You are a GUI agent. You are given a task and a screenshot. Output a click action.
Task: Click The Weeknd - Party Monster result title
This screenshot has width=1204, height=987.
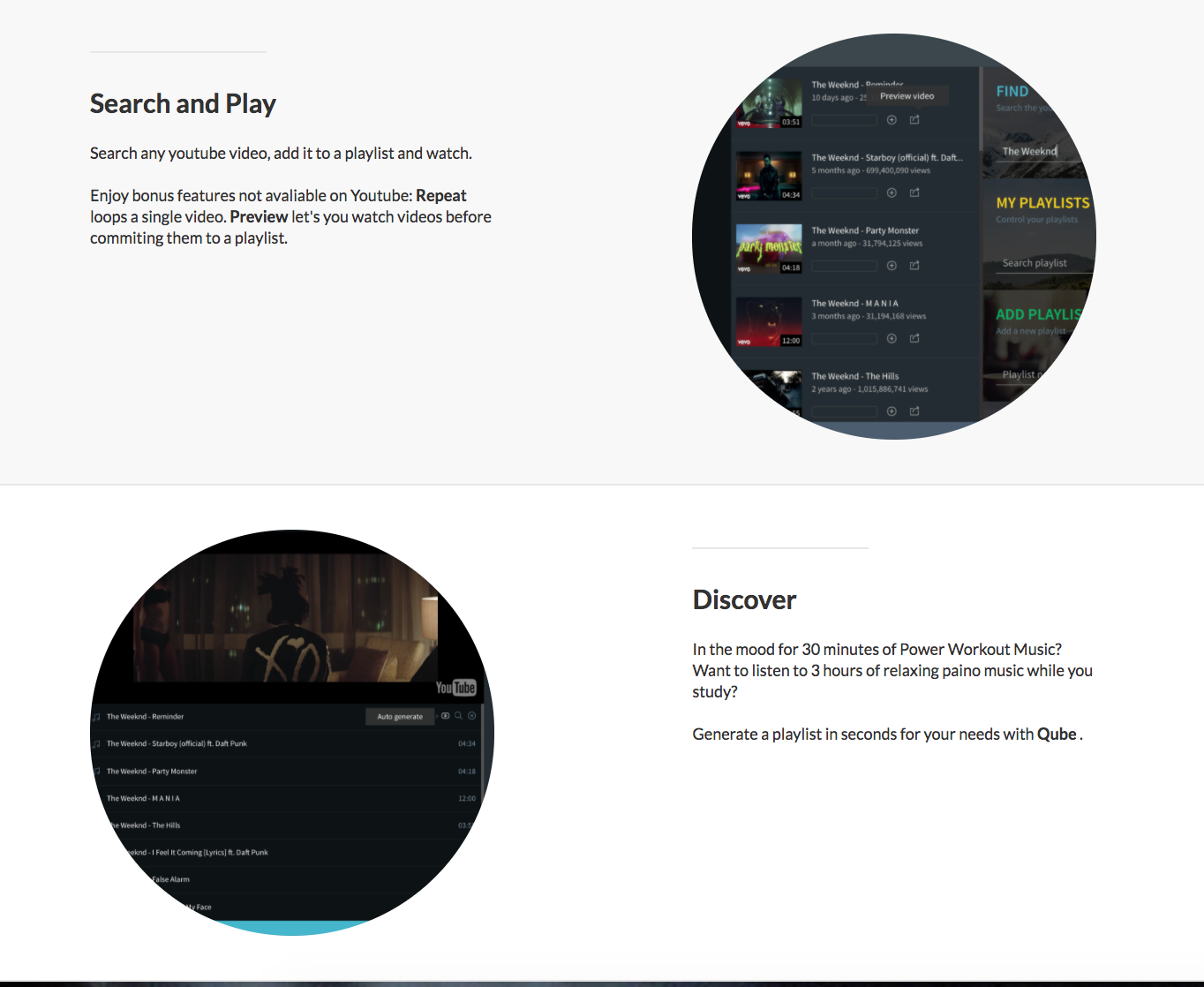tap(865, 230)
